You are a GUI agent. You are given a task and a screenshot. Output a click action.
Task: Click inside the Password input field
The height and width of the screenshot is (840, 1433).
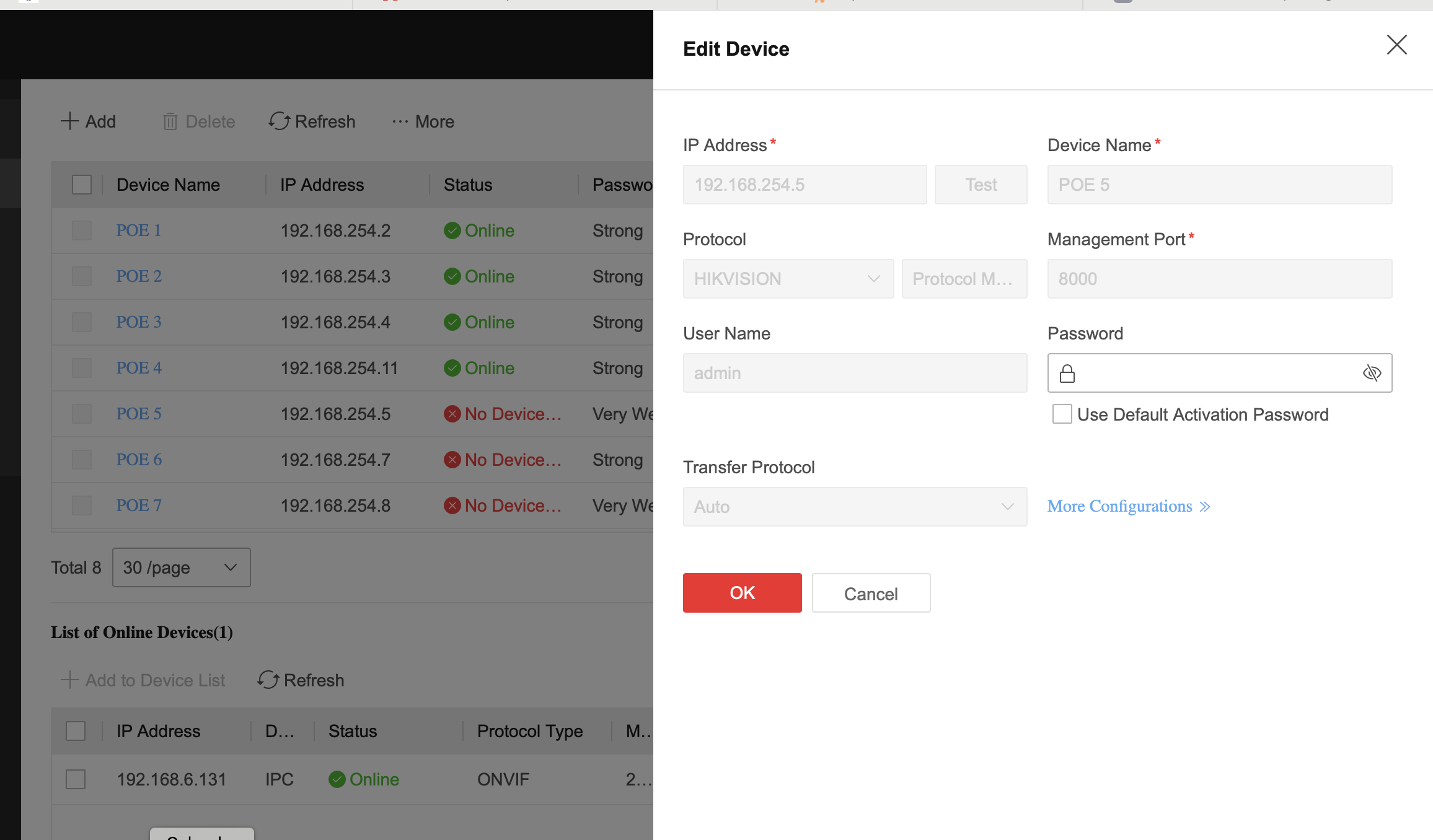tap(1215, 373)
